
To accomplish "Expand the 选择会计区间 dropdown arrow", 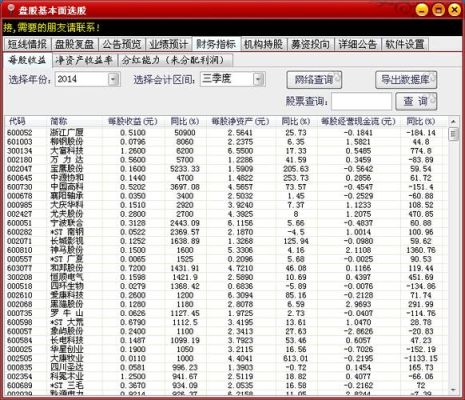I will 258,79.
